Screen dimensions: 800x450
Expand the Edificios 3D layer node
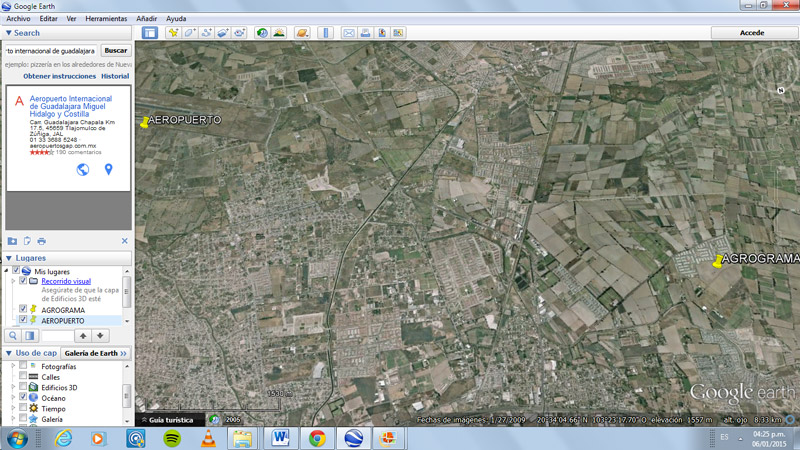click(x=13, y=387)
